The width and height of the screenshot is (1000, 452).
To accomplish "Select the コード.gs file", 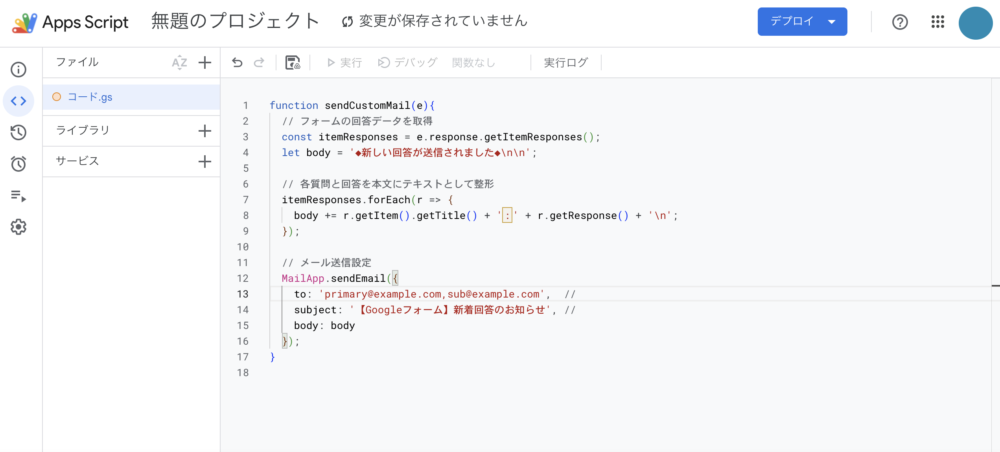I will (131, 97).
